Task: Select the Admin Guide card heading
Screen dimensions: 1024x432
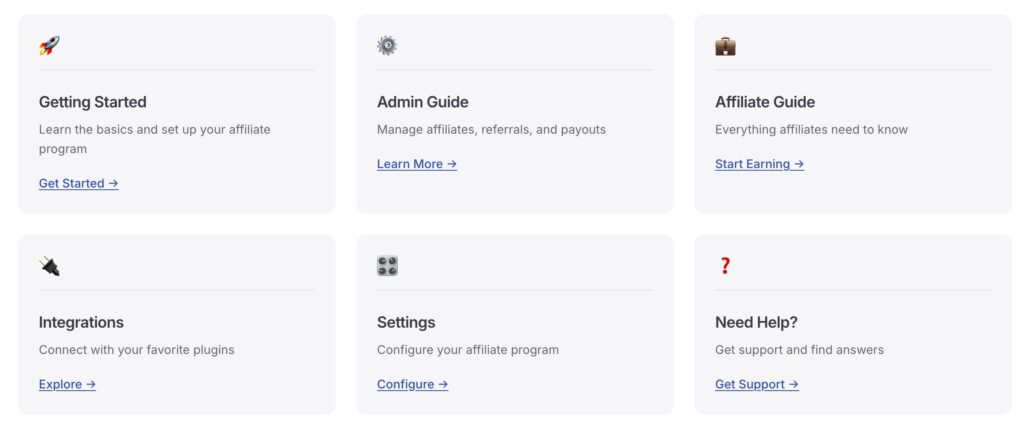Action: [422, 102]
